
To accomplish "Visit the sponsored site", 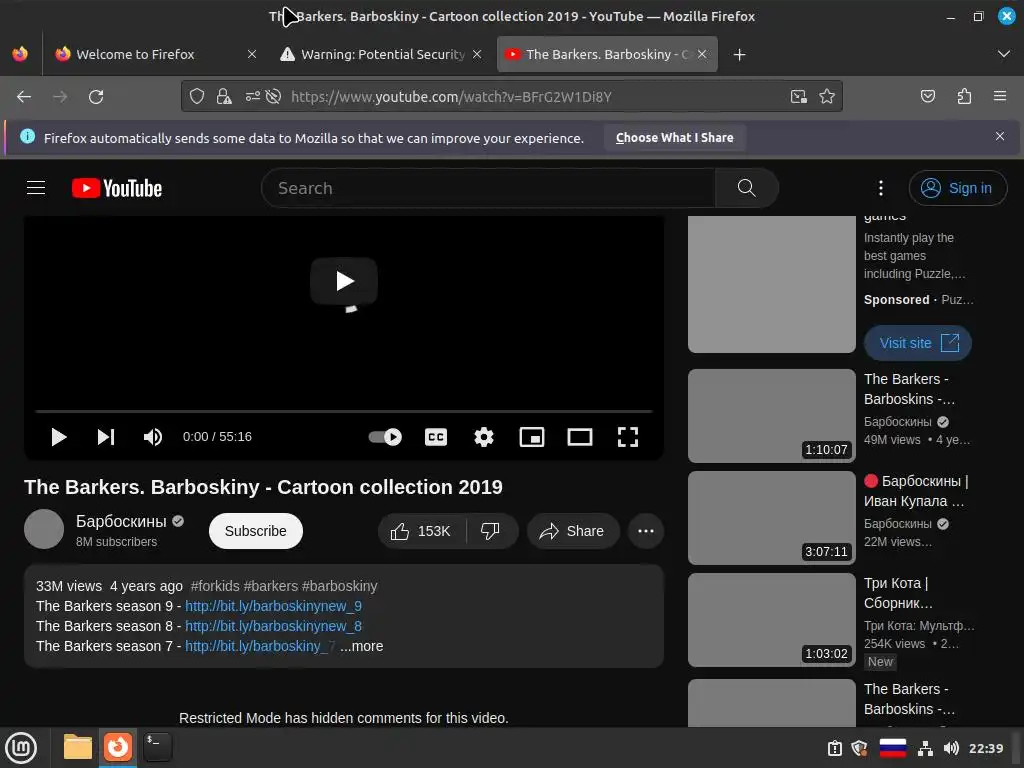I will coord(918,343).
